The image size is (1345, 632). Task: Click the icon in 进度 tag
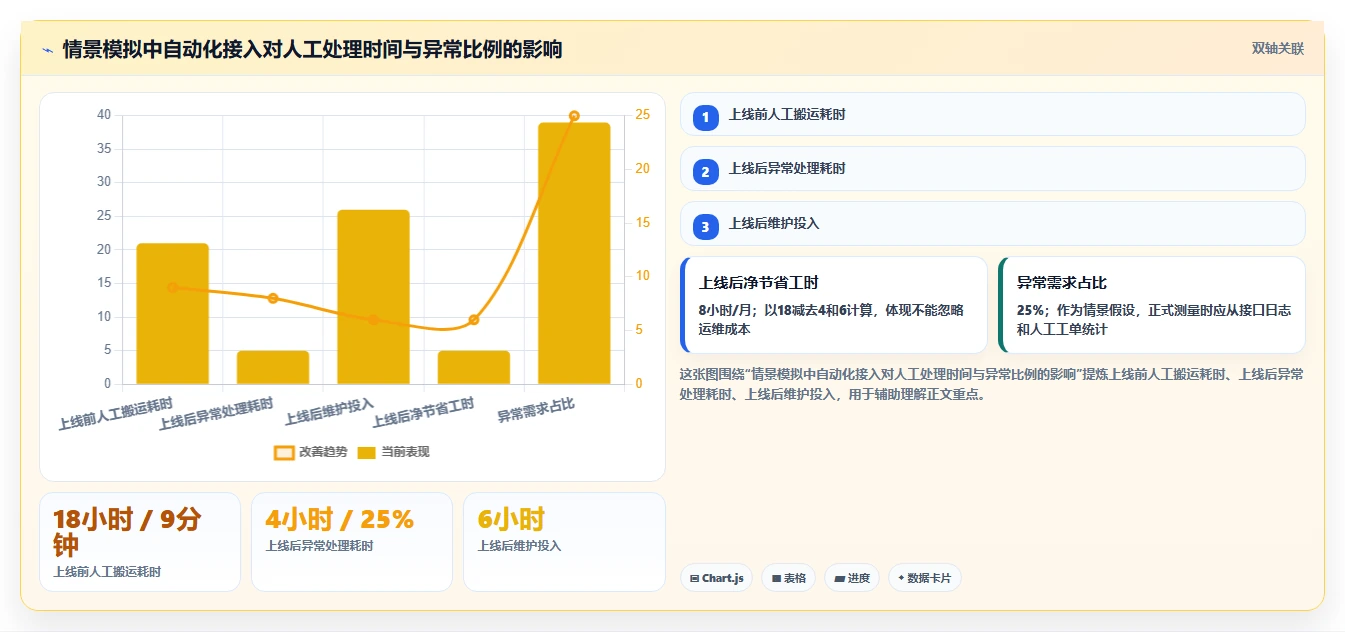click(839, 578)
